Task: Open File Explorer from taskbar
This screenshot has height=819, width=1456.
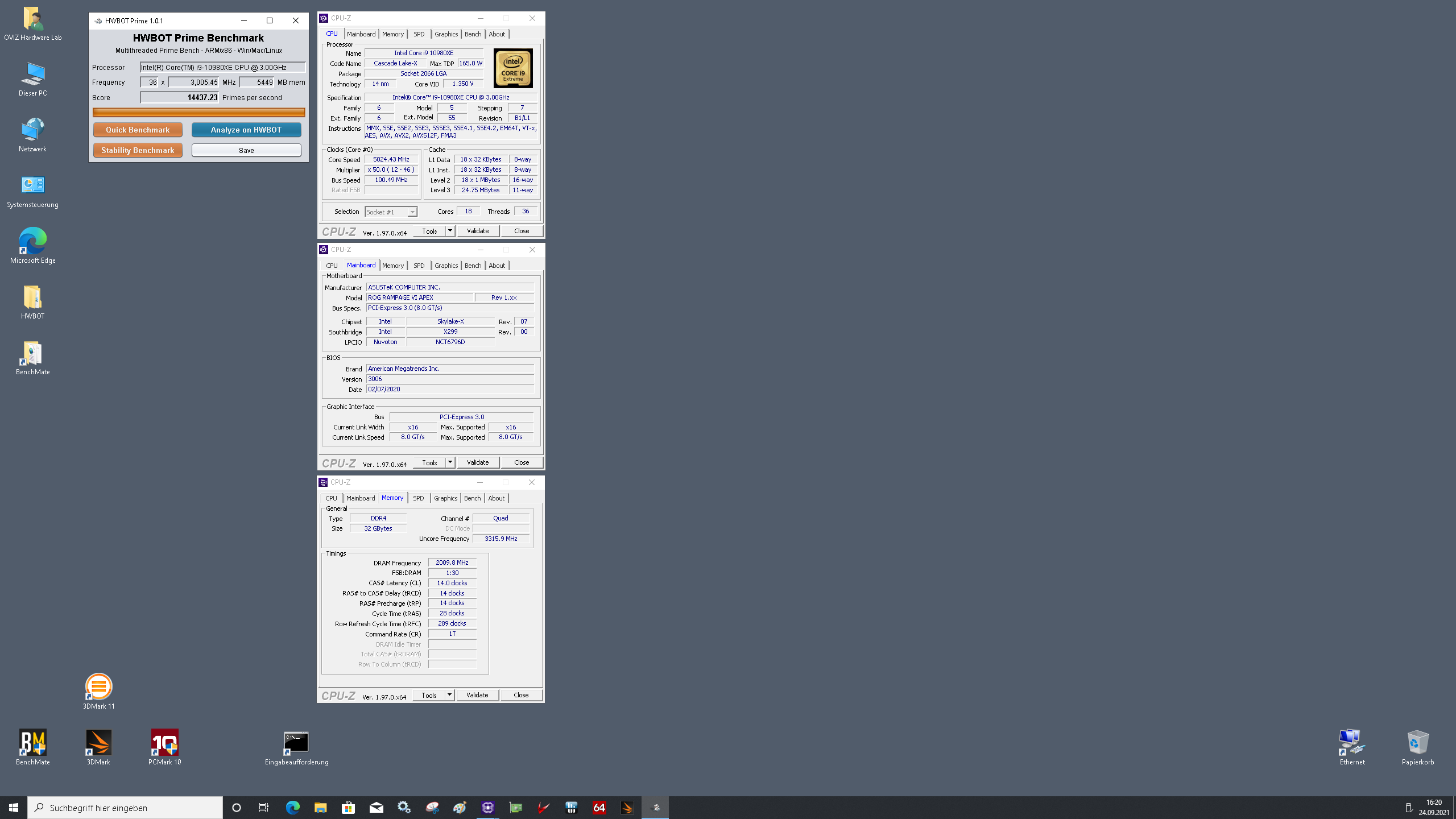Action: (x=320, y=808)
